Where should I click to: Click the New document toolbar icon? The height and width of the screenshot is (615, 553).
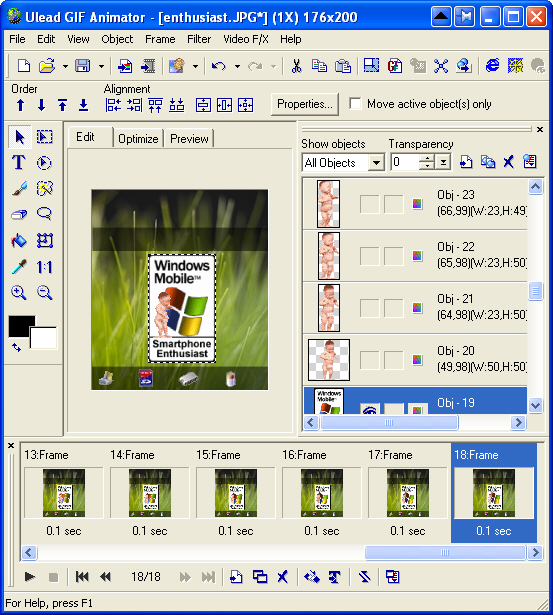pos(24,66)
